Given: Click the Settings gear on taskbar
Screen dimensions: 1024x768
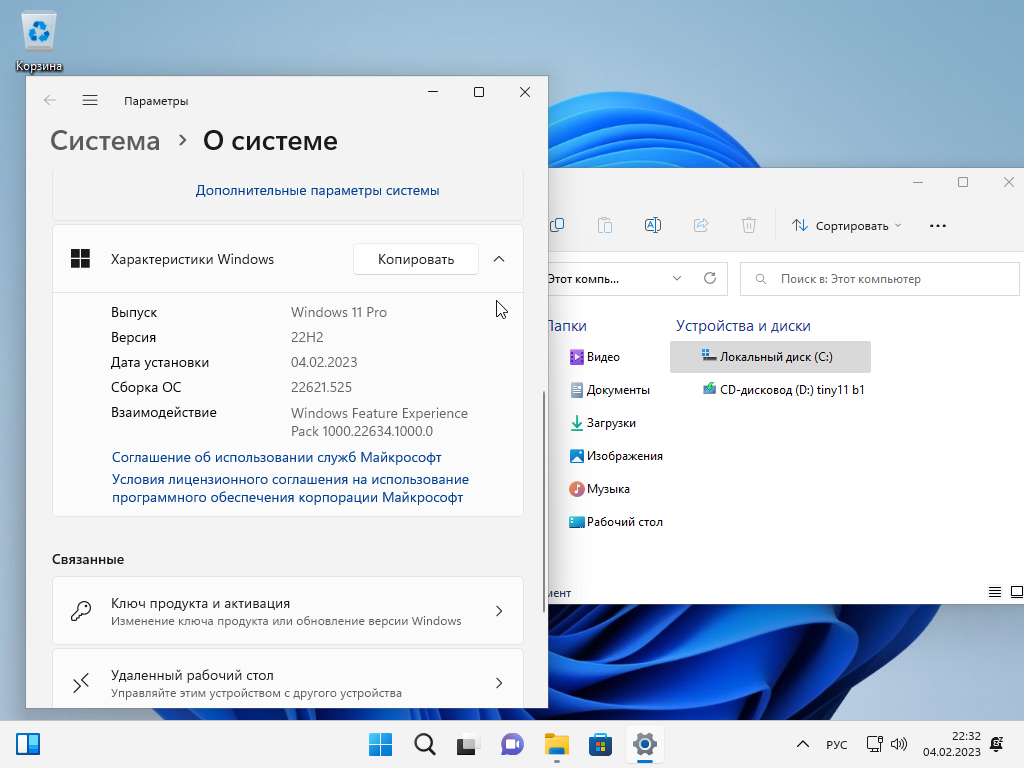Looking at the screenshot, I should (x=645, y=744).
